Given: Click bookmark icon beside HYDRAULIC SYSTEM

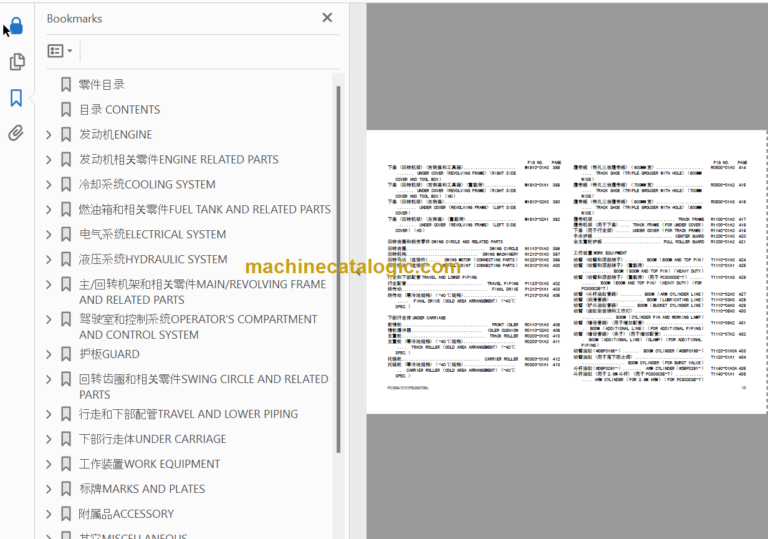Looking at the screenshot, I should click(66, 259).
